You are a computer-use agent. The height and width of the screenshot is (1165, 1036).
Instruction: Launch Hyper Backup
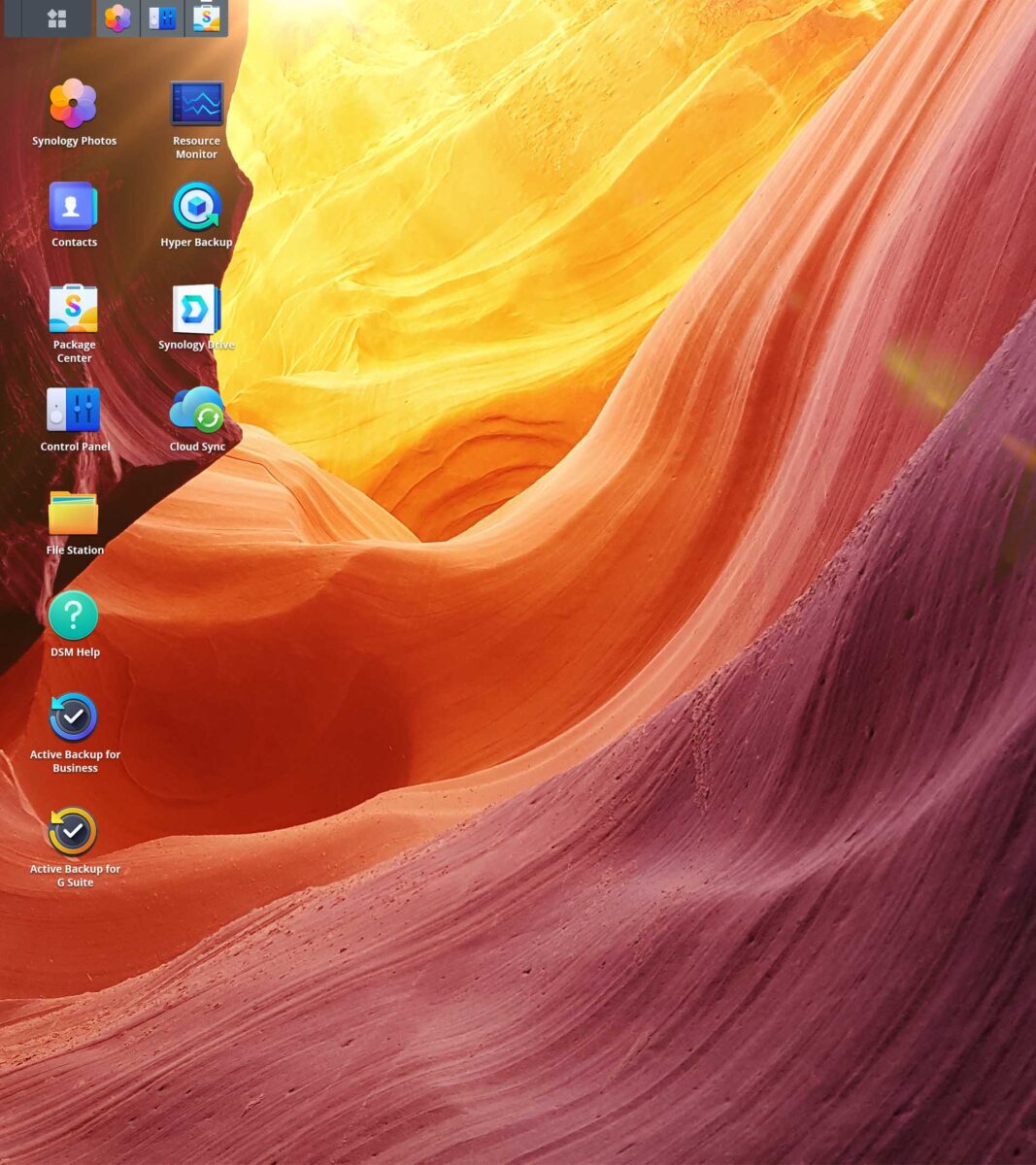(196, 207)
